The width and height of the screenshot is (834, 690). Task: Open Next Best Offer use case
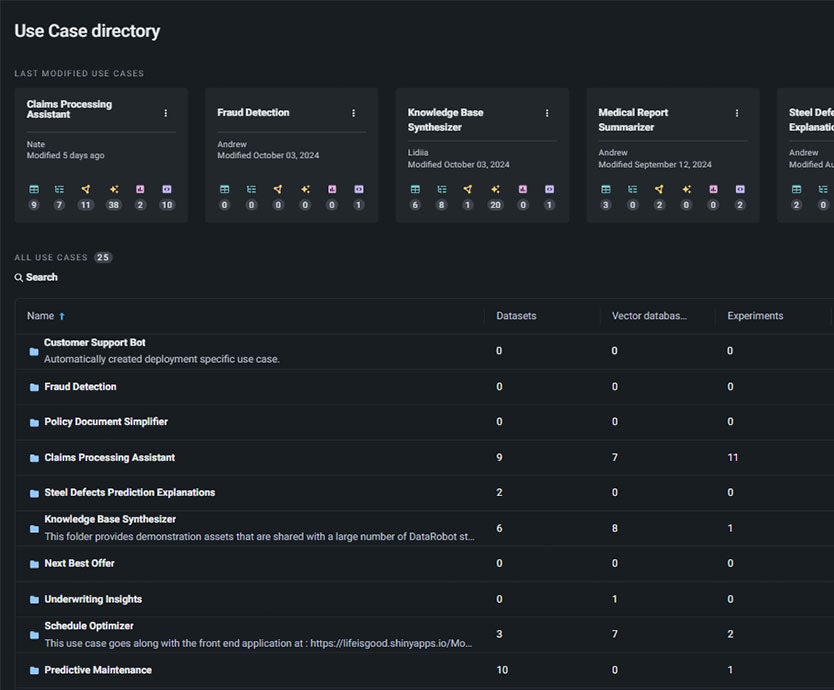(79, 563)
